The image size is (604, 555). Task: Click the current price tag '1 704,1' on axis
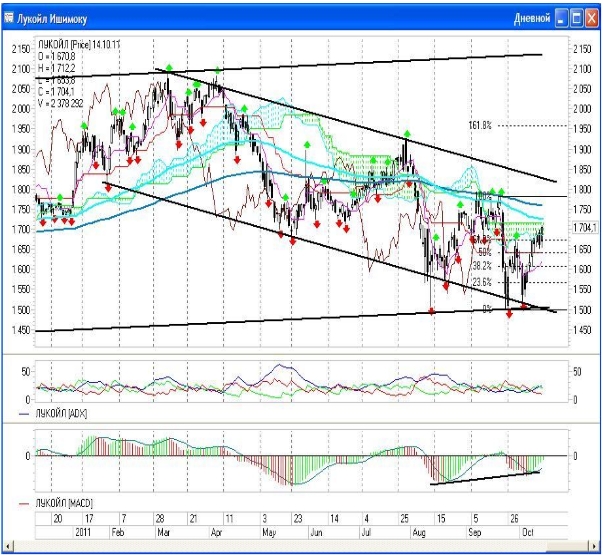[x=584, y=228]
